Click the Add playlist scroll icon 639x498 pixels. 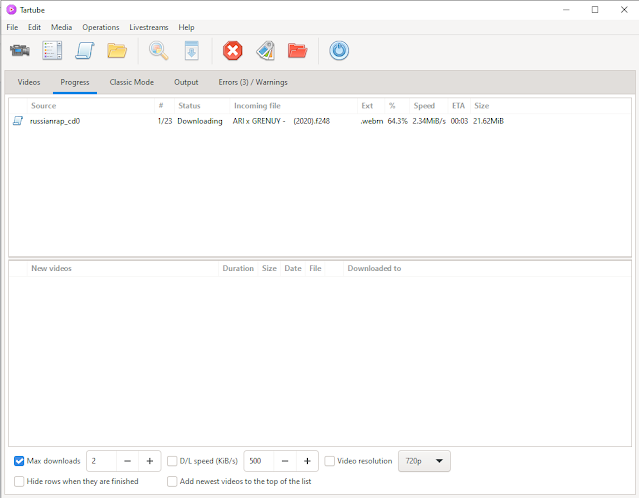pos(85,51)
